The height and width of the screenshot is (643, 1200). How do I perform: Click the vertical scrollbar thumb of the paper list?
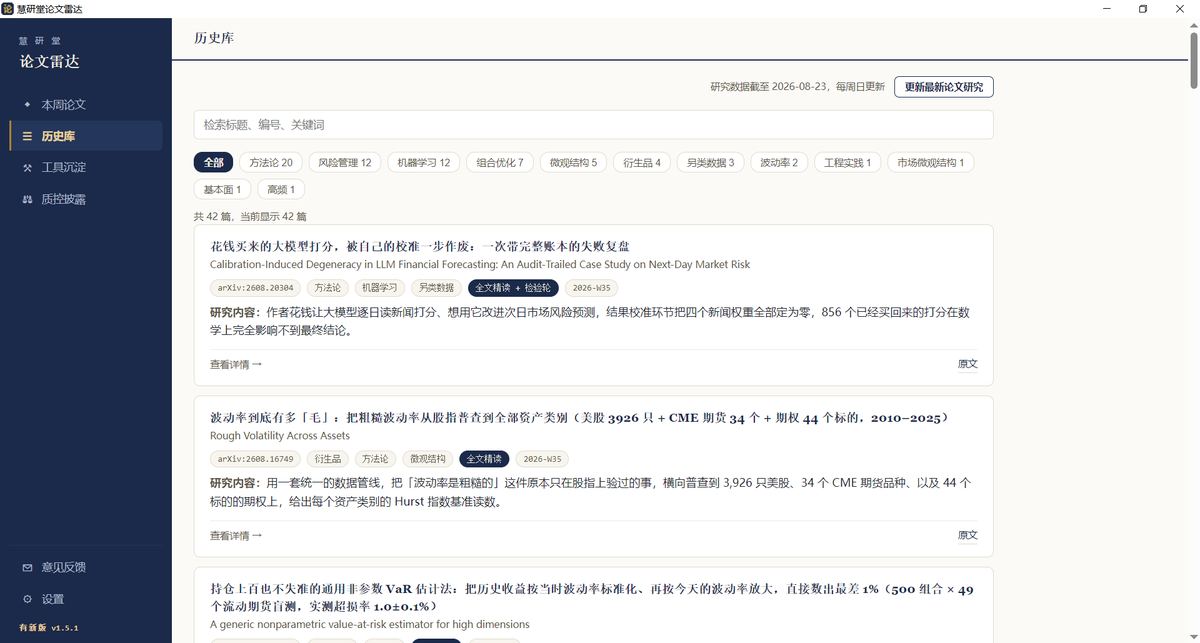[x=1194, y=59]
